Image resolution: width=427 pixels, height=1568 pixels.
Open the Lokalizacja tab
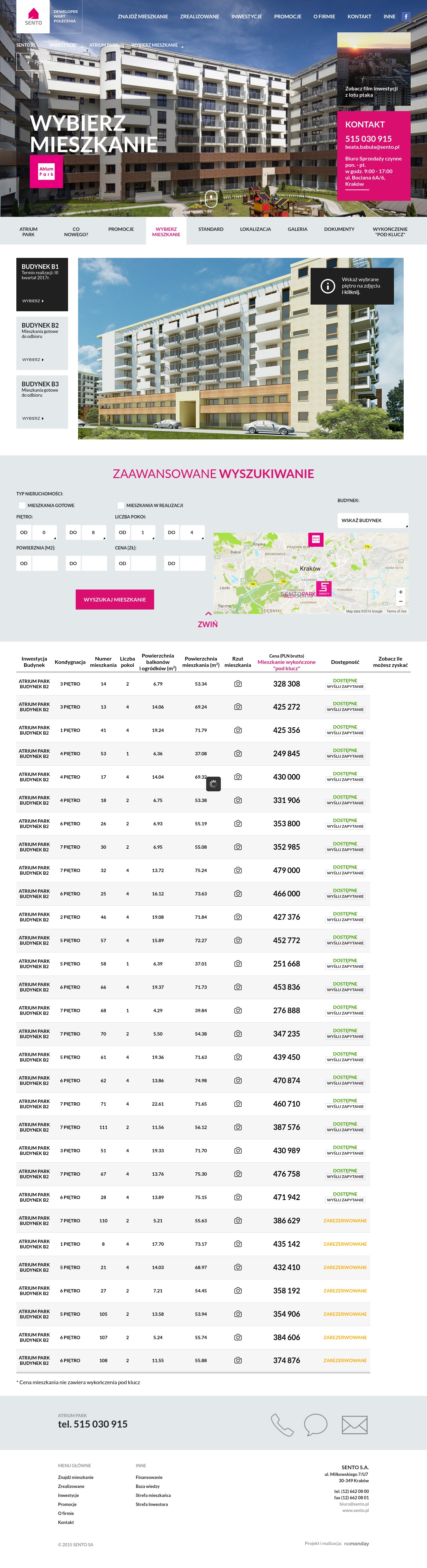(x=256, y=230)
